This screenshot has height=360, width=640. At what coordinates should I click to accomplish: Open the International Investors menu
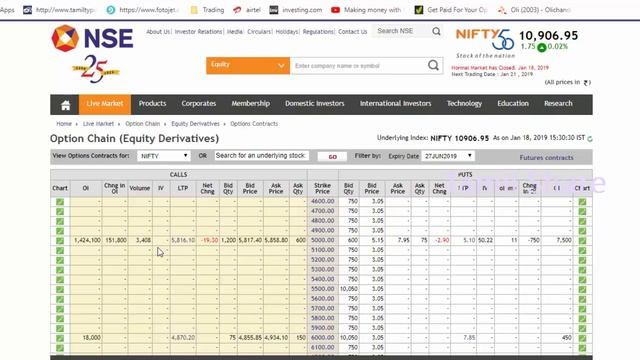[396, 104]
